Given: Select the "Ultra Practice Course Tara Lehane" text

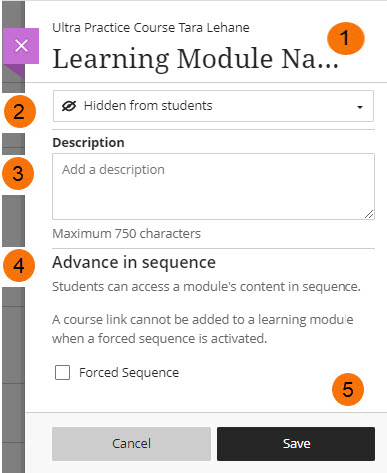Looking at the screenshot, I should tap(151, 28).
